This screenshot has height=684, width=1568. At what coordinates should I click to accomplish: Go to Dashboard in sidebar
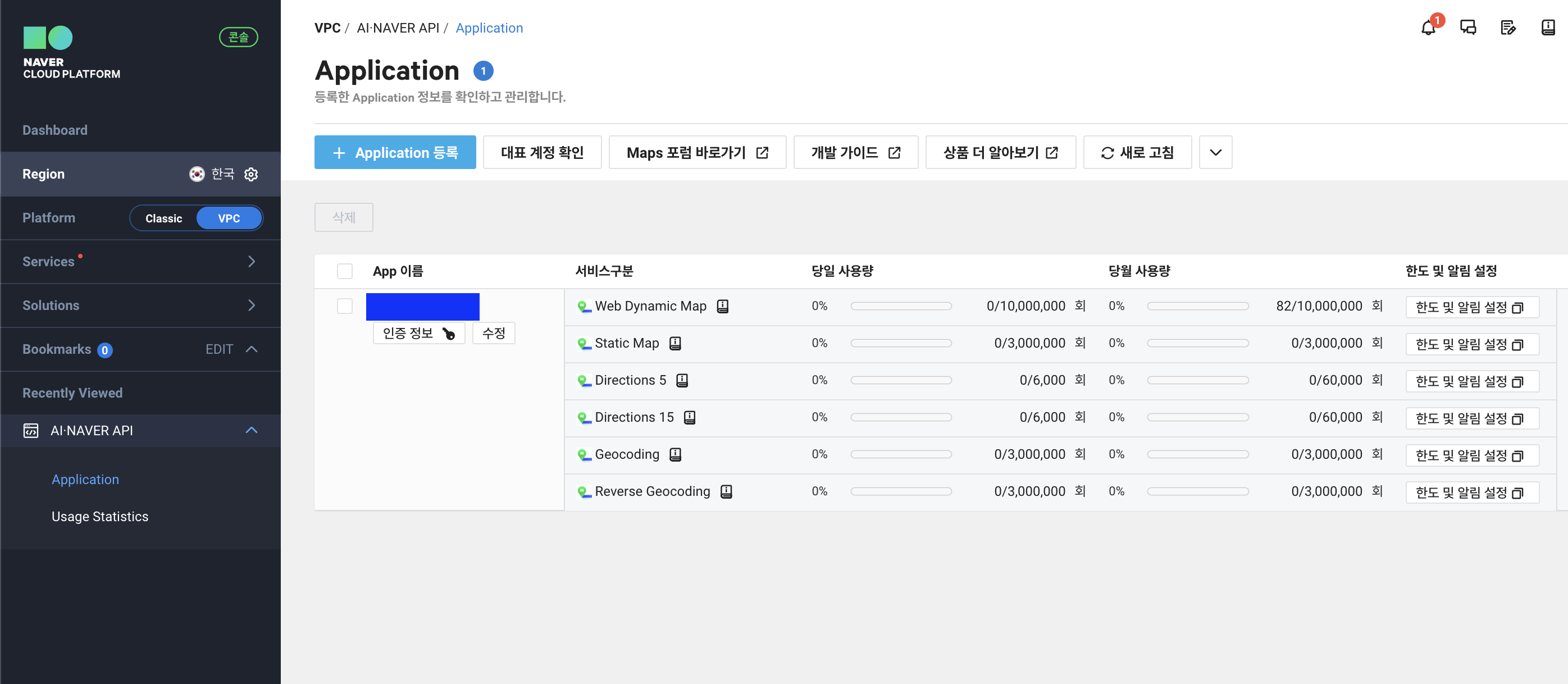55,130
